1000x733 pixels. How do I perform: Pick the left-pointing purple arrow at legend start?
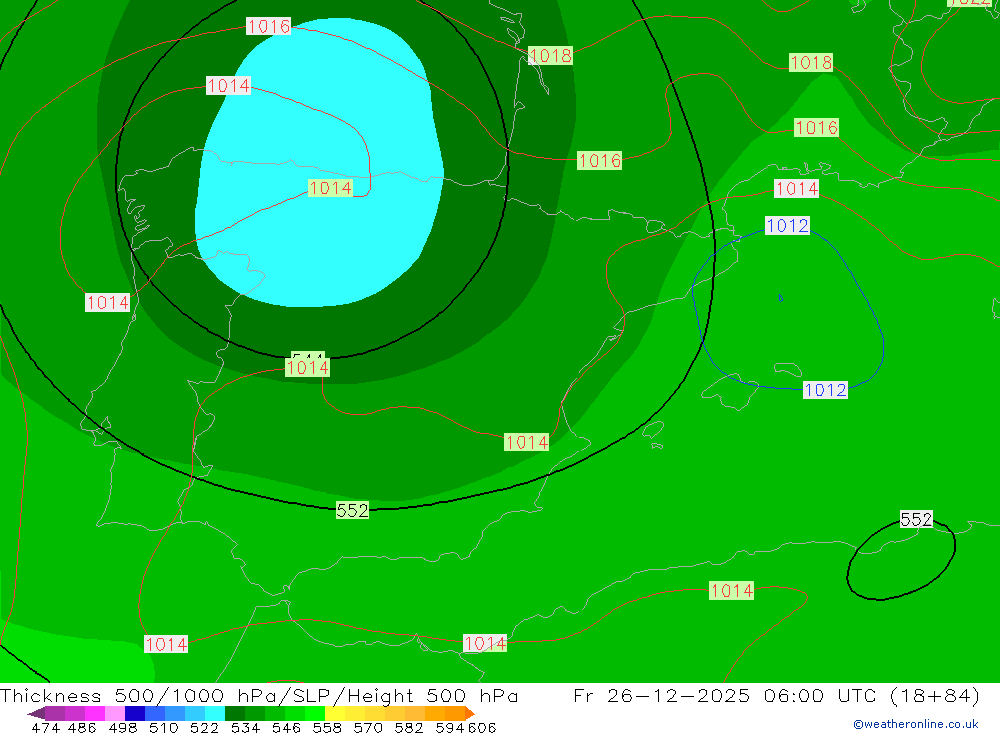36,713
